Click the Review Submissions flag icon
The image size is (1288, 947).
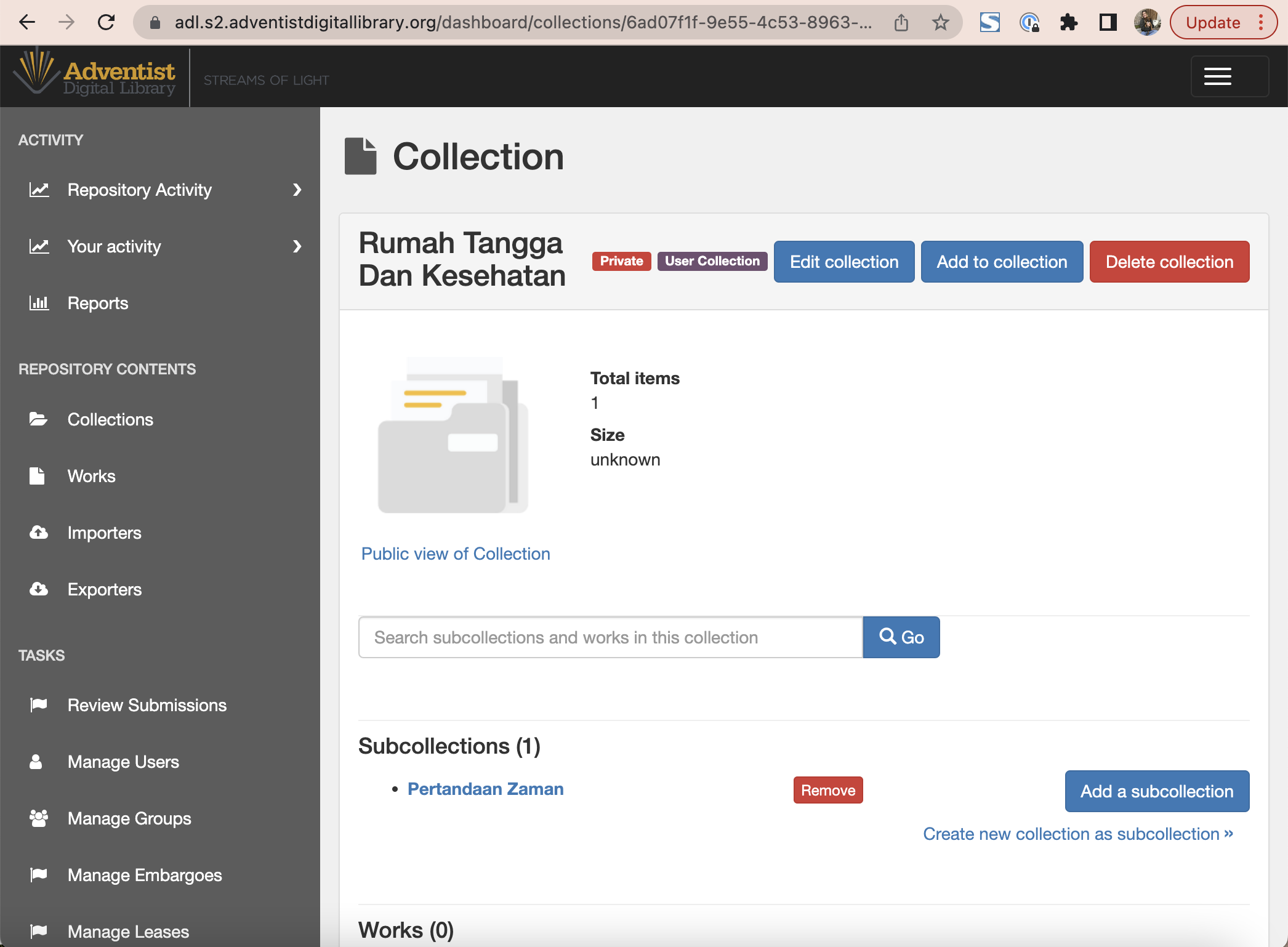(x=38, y=704)
